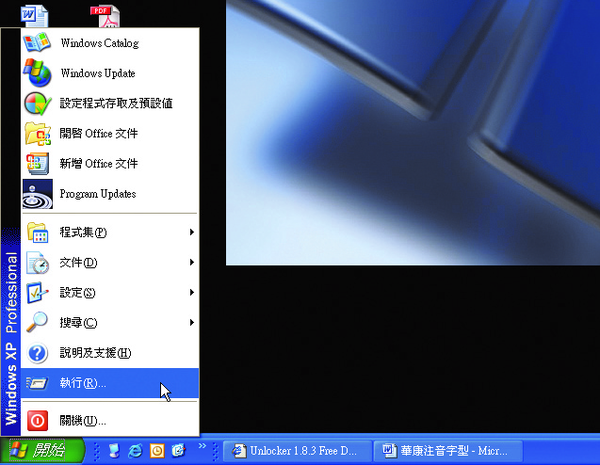Expand hidden quick launch chevron
Screen dimensions: 600x465
[x=202, y=446]
